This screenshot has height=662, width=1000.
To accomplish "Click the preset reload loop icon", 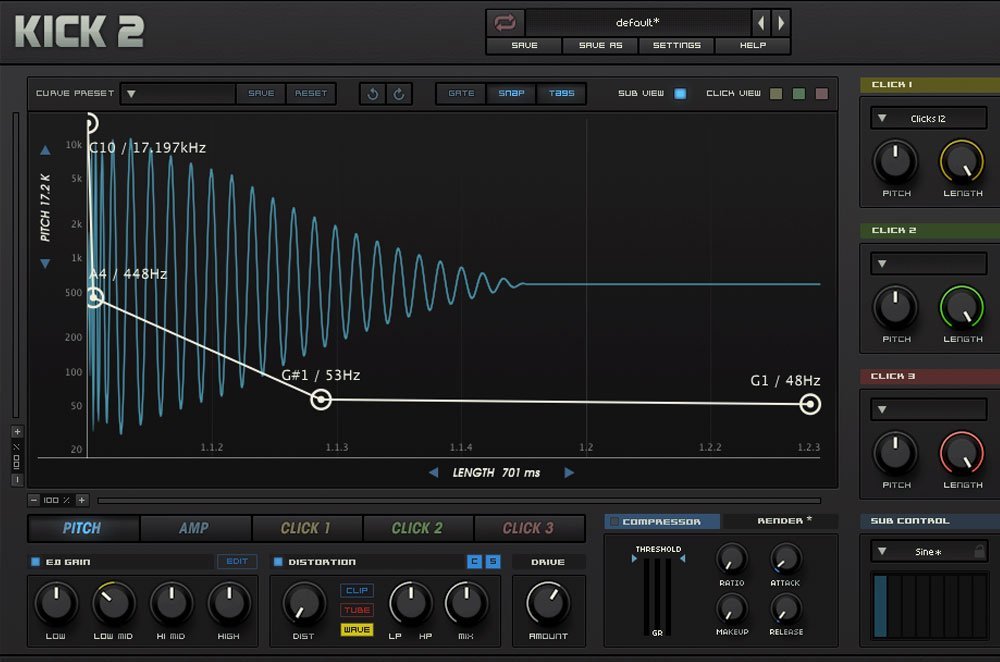I will click(x=505, y=24).
